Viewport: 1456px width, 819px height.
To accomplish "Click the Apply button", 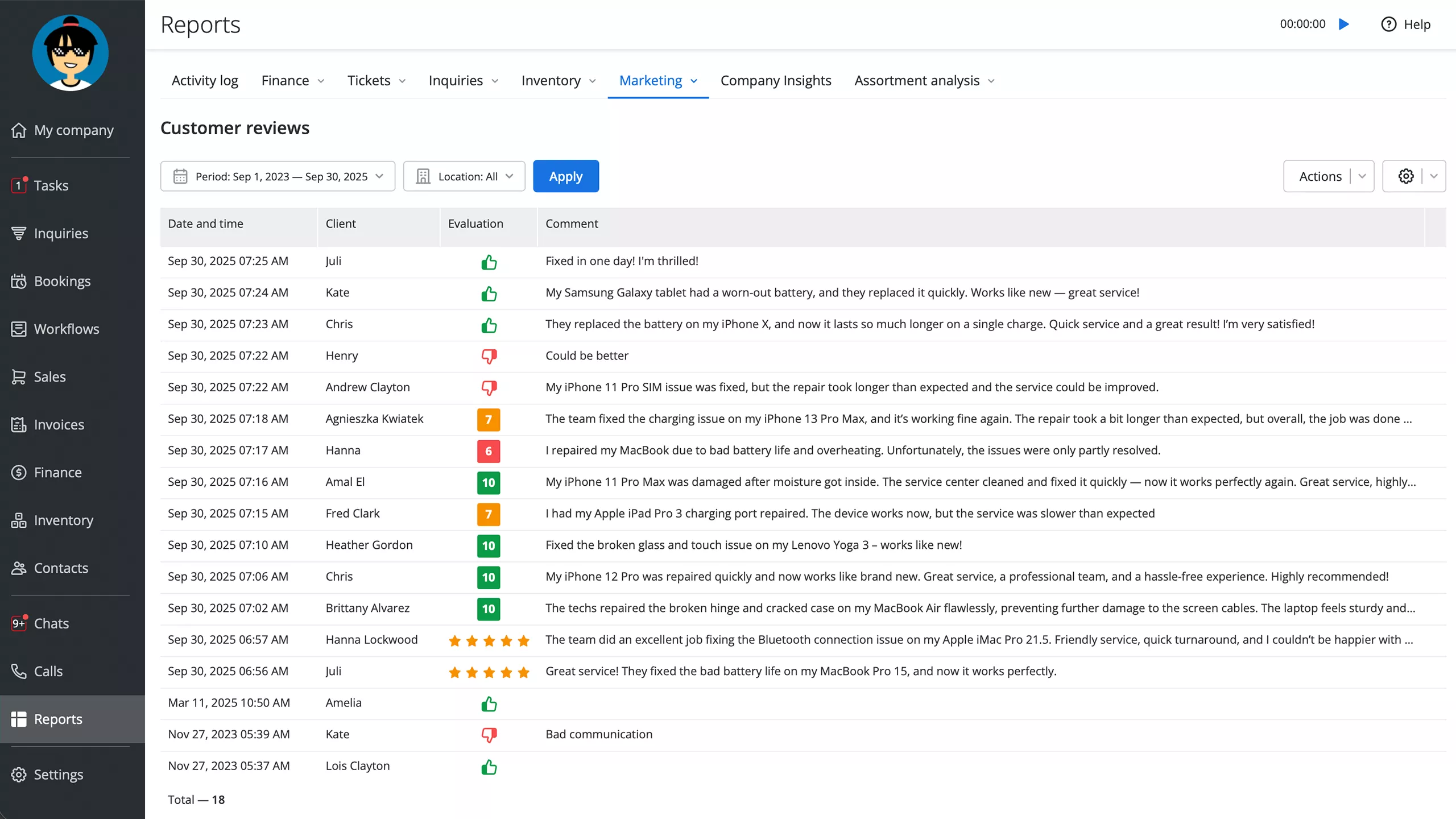I will pos(565,176).
